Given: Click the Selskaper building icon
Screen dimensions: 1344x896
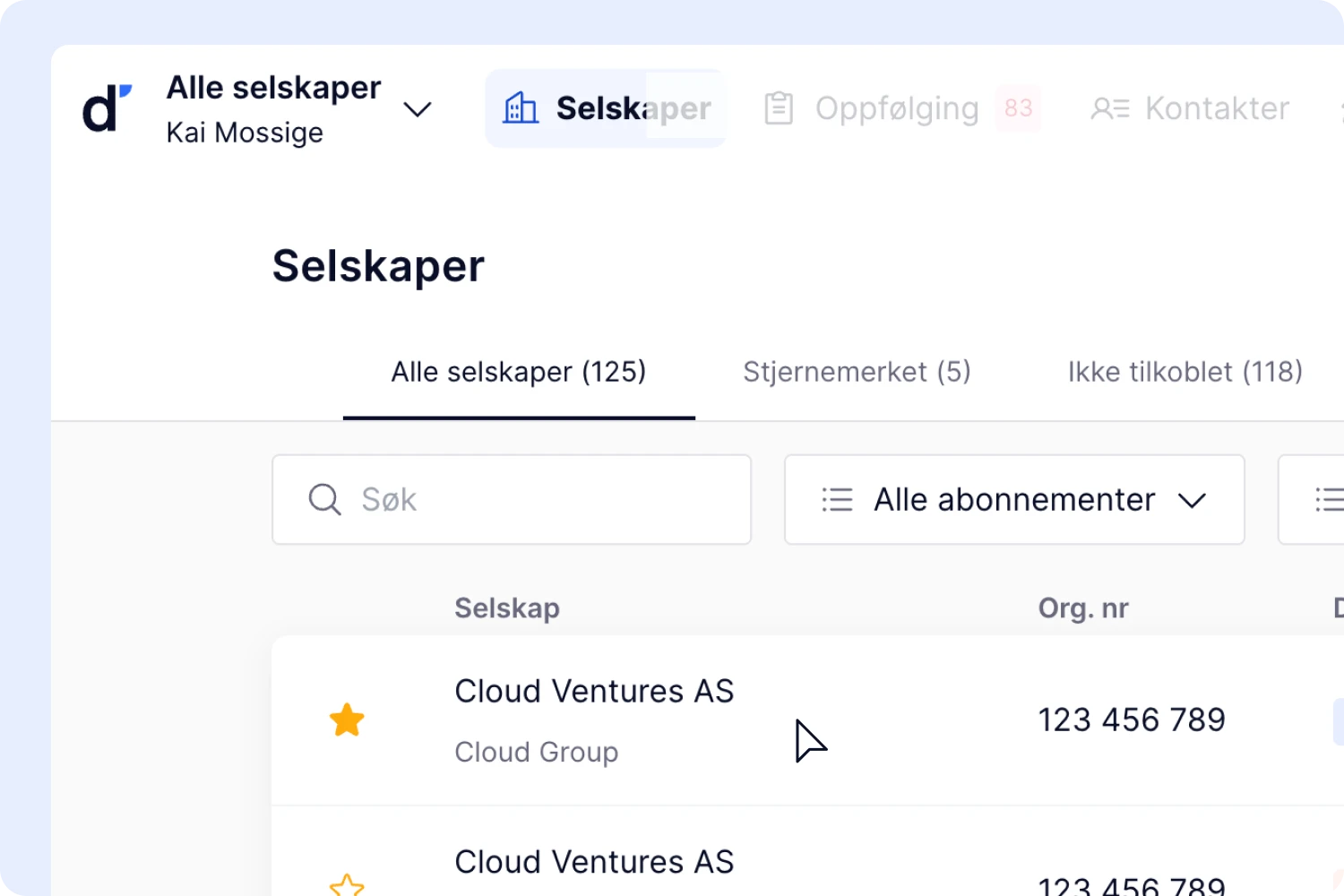Looking at the screenshot, I should [x=521, y=108].
